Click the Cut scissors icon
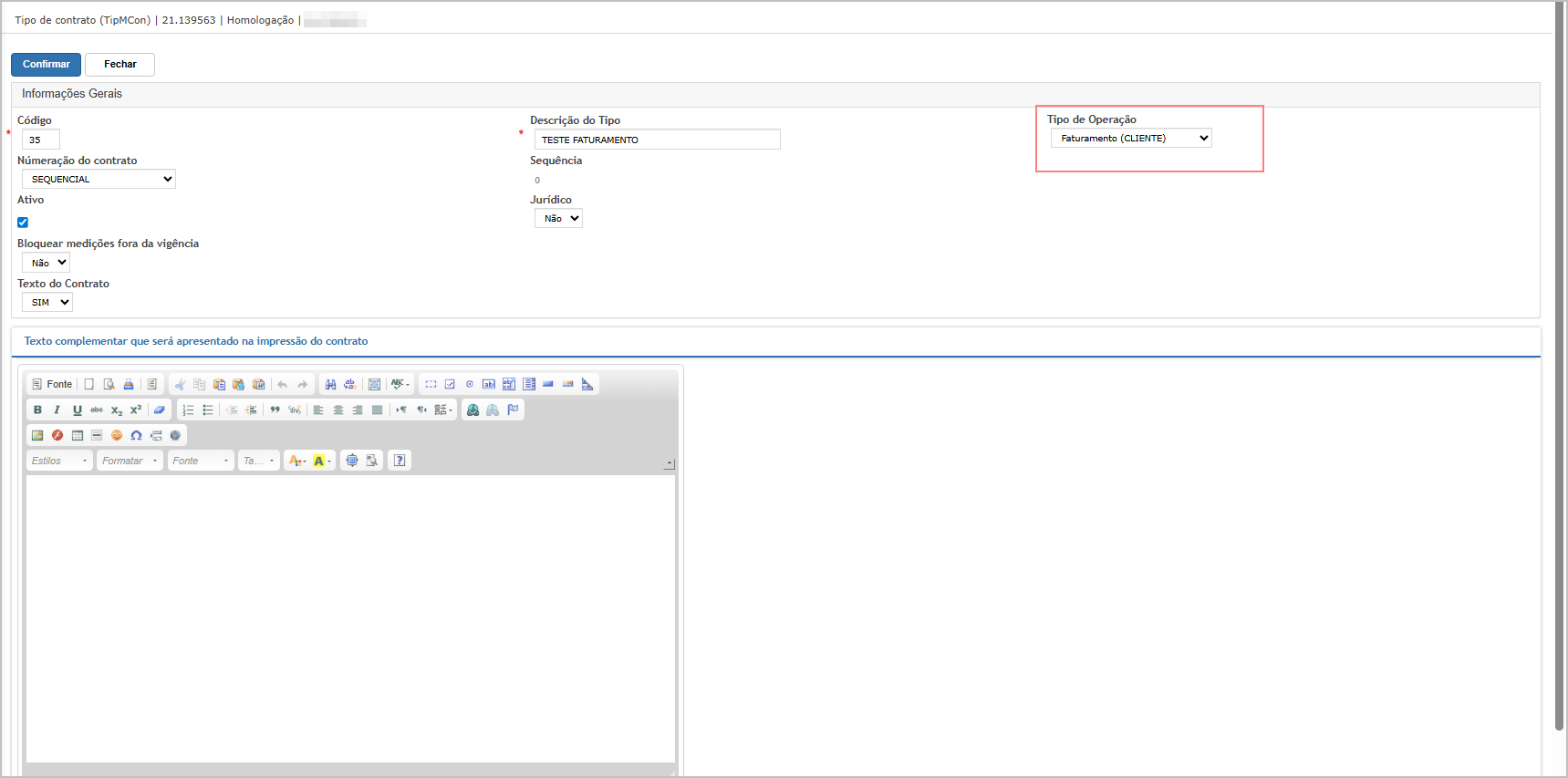 click(180, 384)
